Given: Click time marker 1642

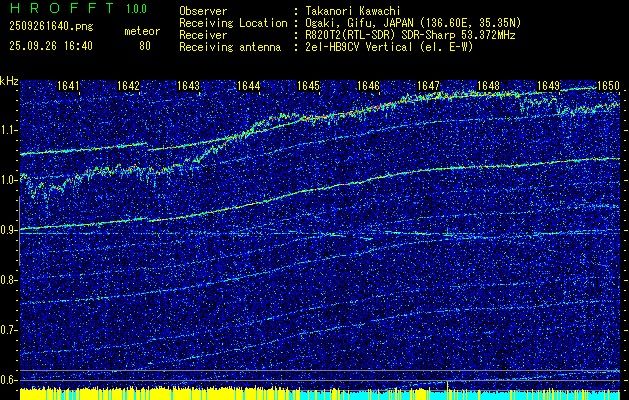Looking at the screenshot, I should (x=128, y=86).
